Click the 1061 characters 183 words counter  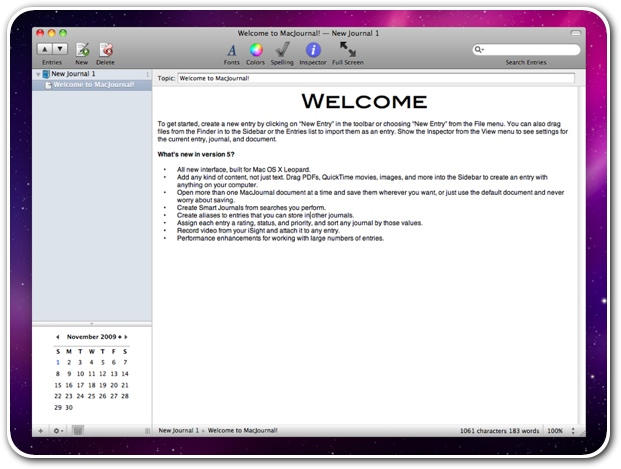(x=499, y=431)
